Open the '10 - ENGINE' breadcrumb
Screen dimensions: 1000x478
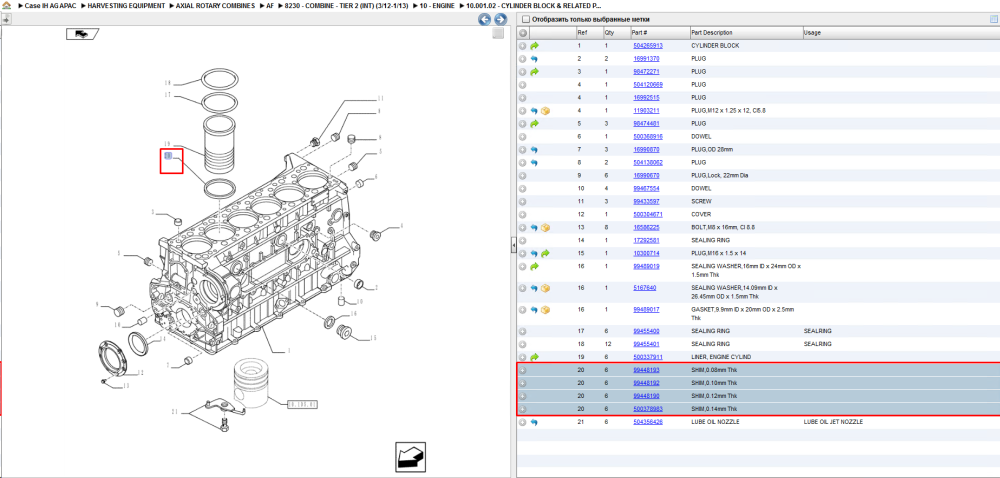[x=437, y=5]
